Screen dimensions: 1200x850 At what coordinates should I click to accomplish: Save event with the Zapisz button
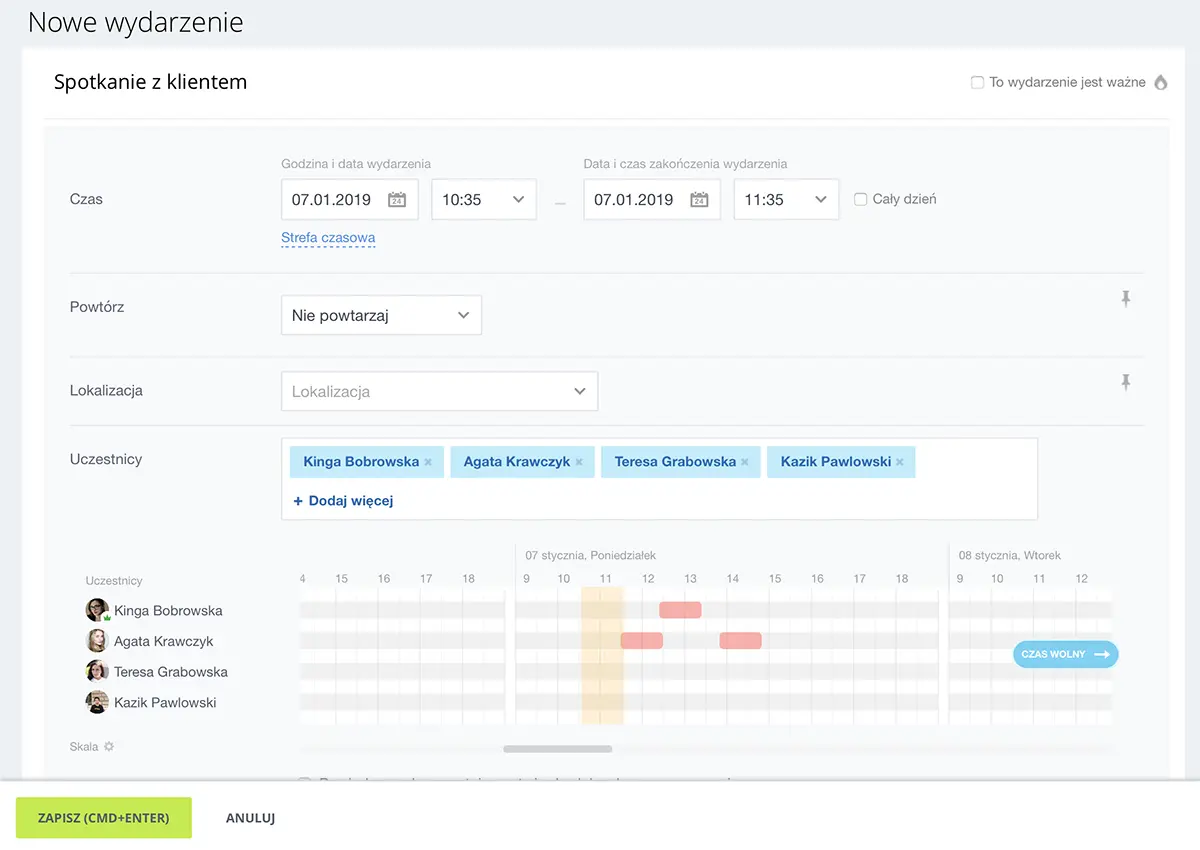104,818
